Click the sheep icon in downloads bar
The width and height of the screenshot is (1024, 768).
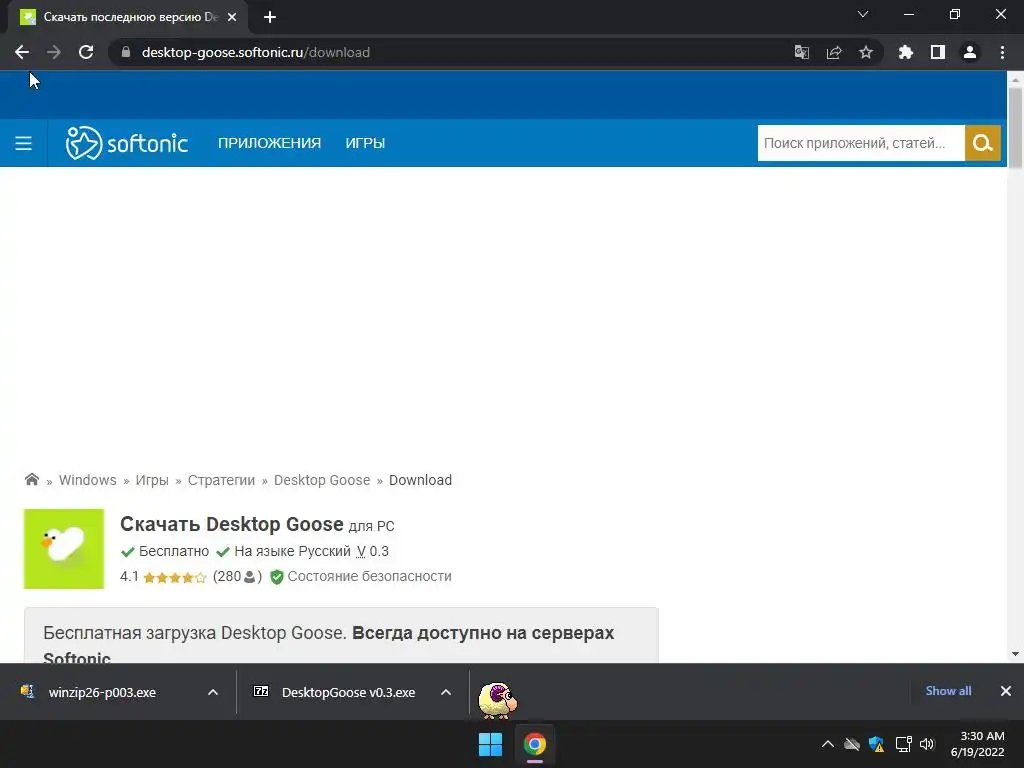498,700
